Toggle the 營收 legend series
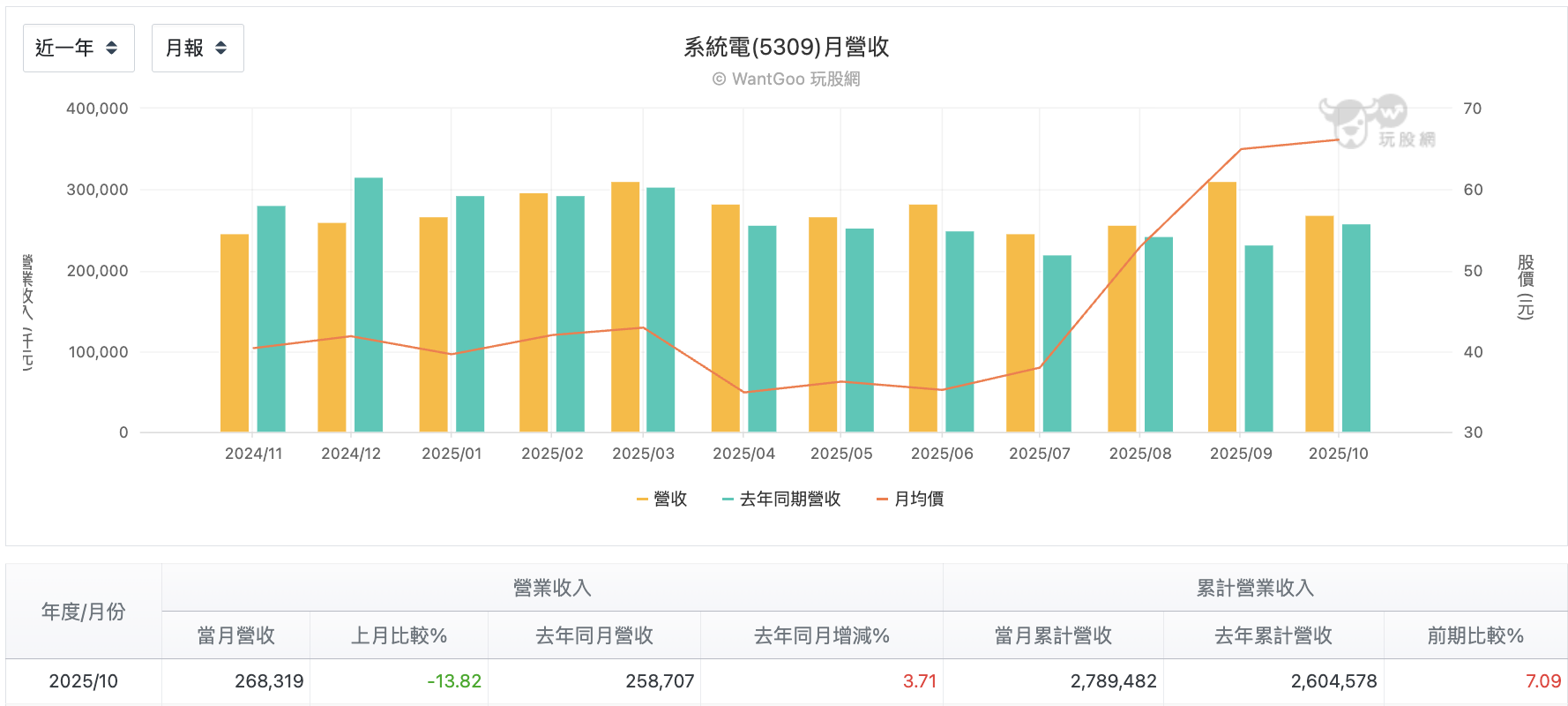The image size is (1568, 706). click(x=661, y=499)
